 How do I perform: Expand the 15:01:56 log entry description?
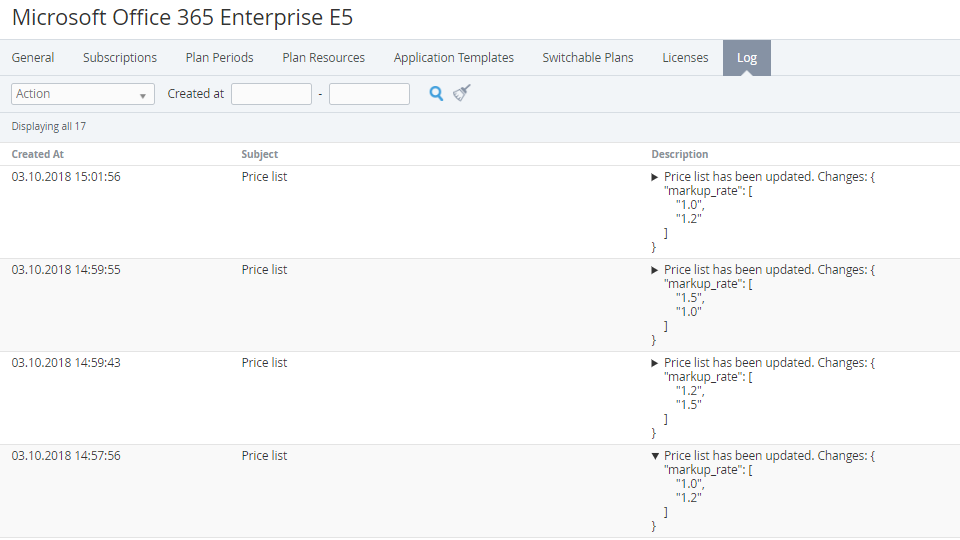[x=654, y=177]
